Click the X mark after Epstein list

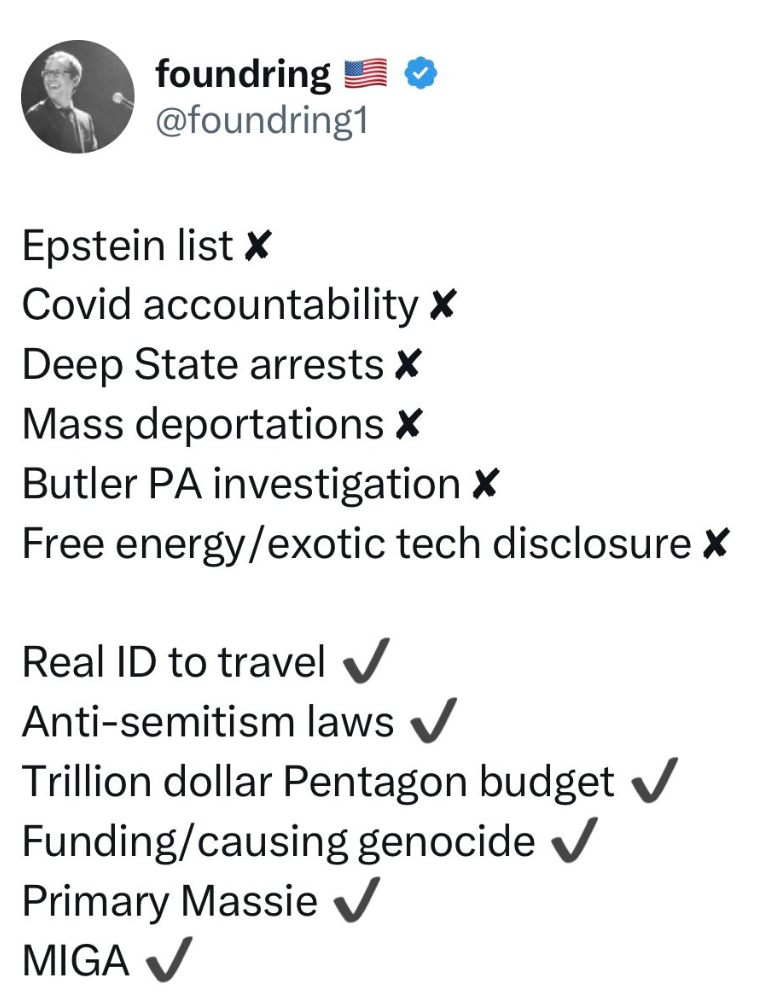[x=257, y=247]
